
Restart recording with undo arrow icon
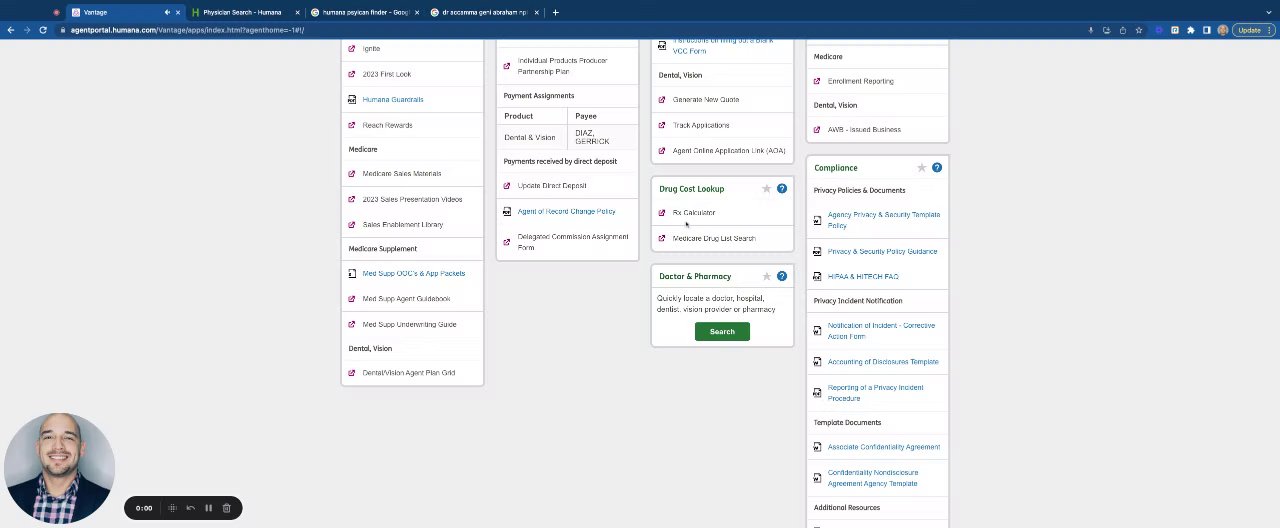pyautogui.click(x=191, y=508)
